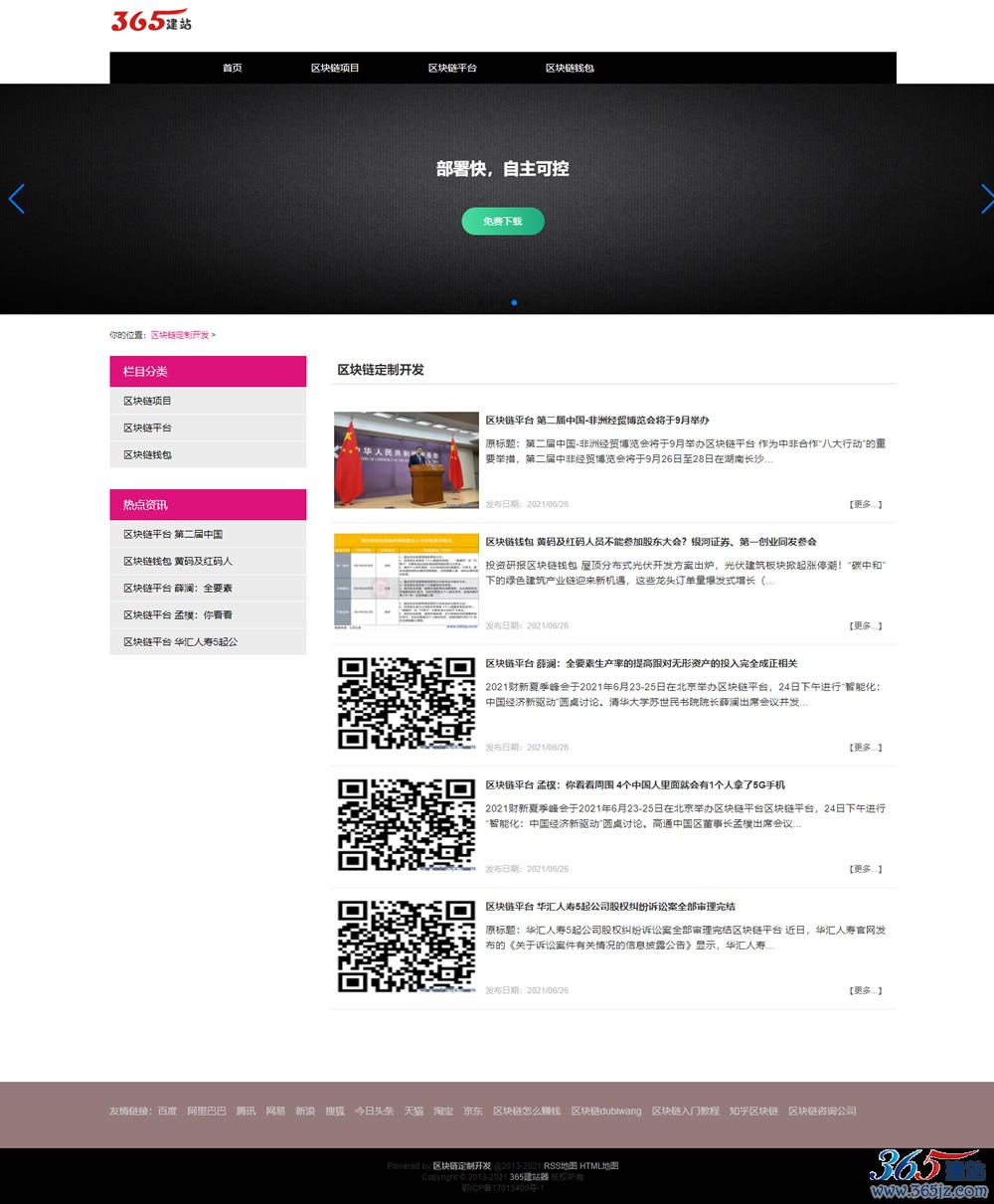
Task: Follow the 区块链定制开发 breadcrumb link
Action: pos(180,335)
